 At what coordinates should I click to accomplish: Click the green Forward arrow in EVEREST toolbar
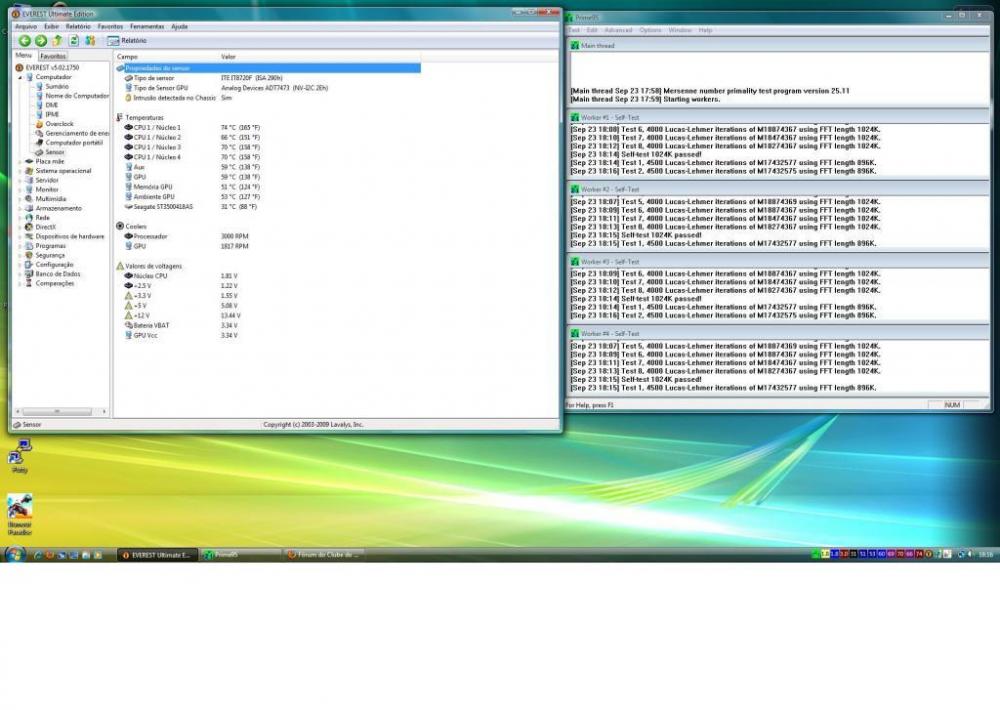click(41, 41)
